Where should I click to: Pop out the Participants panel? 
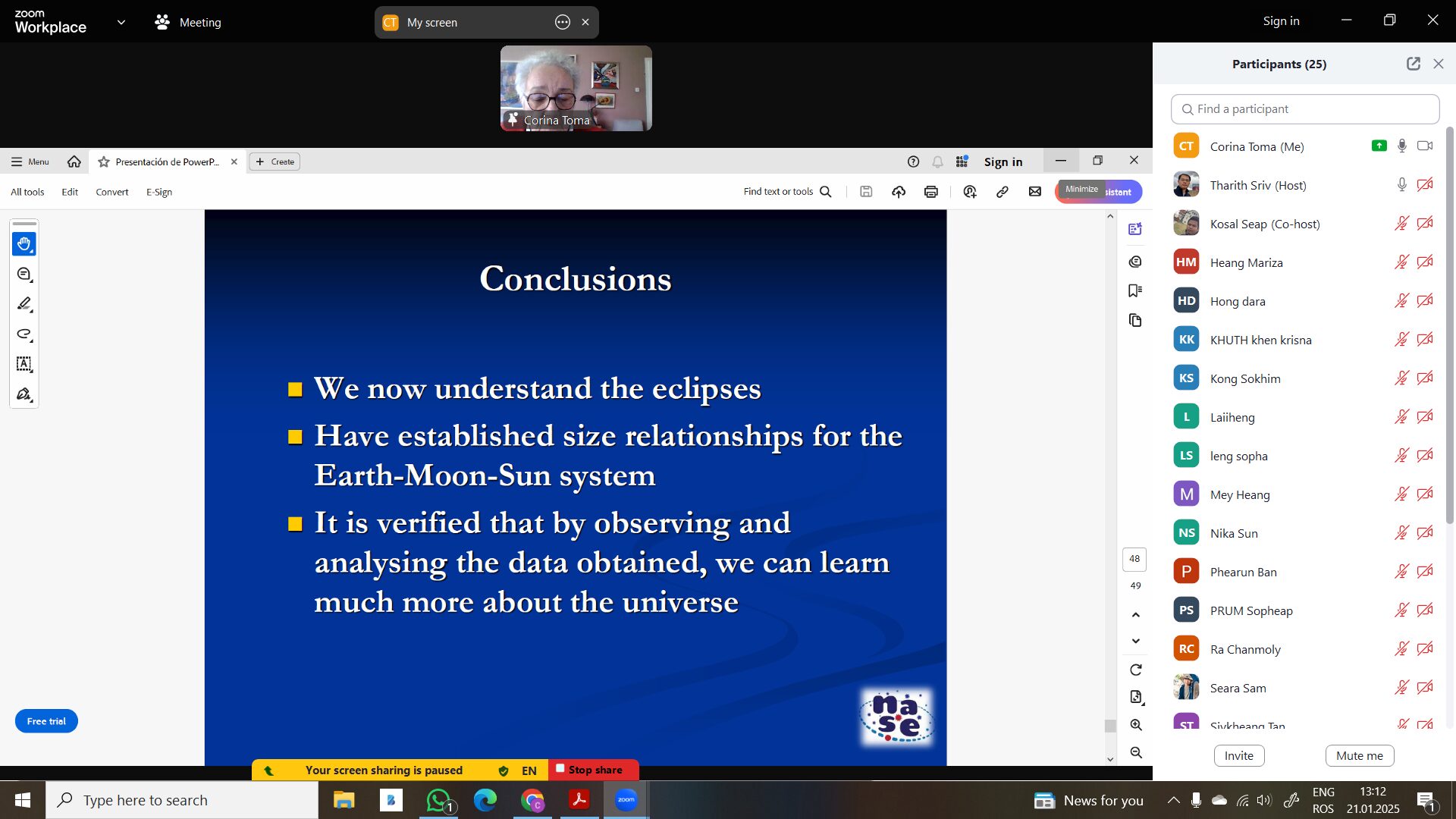tap(1414, 64)
